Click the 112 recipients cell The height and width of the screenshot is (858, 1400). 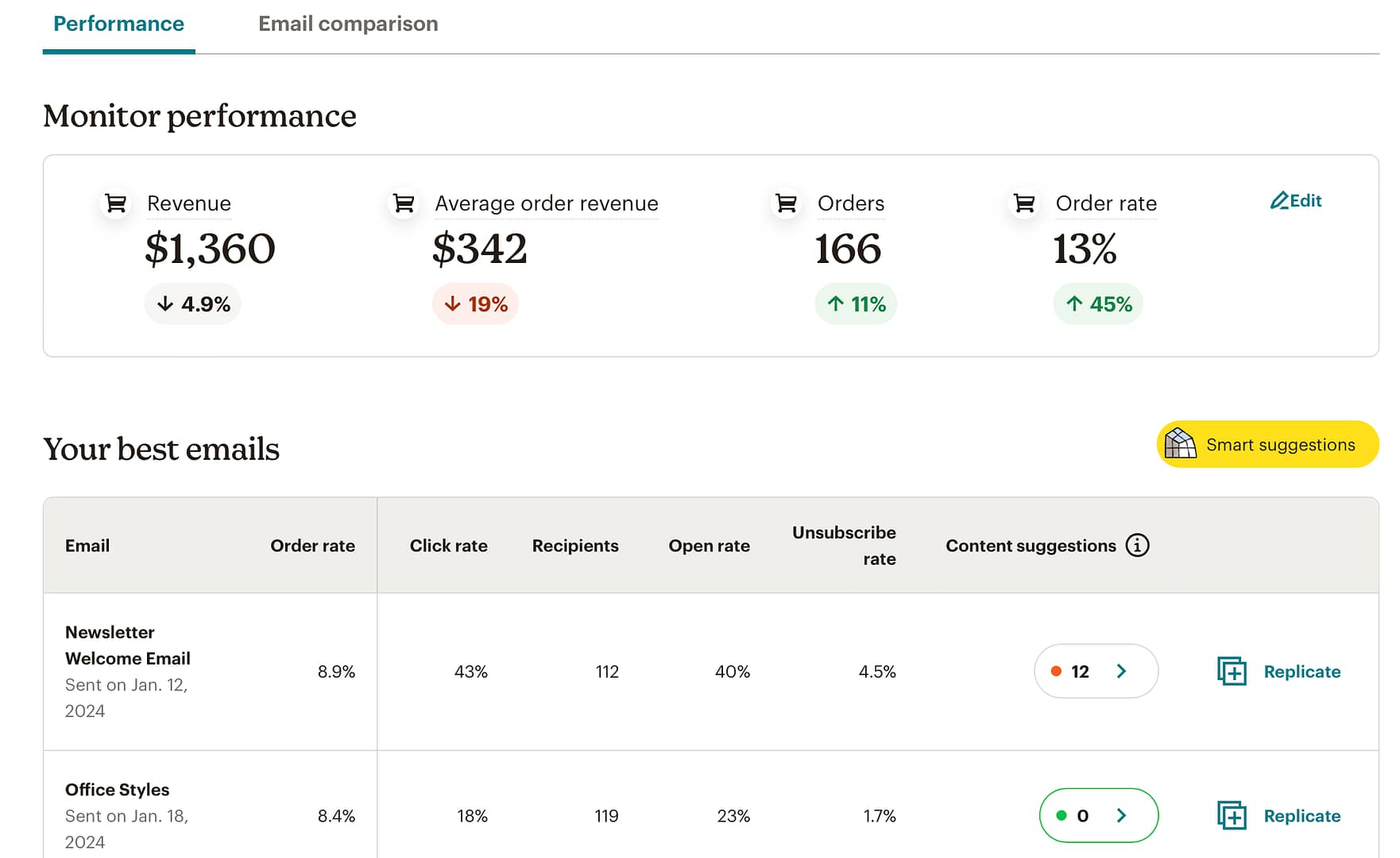607,671
